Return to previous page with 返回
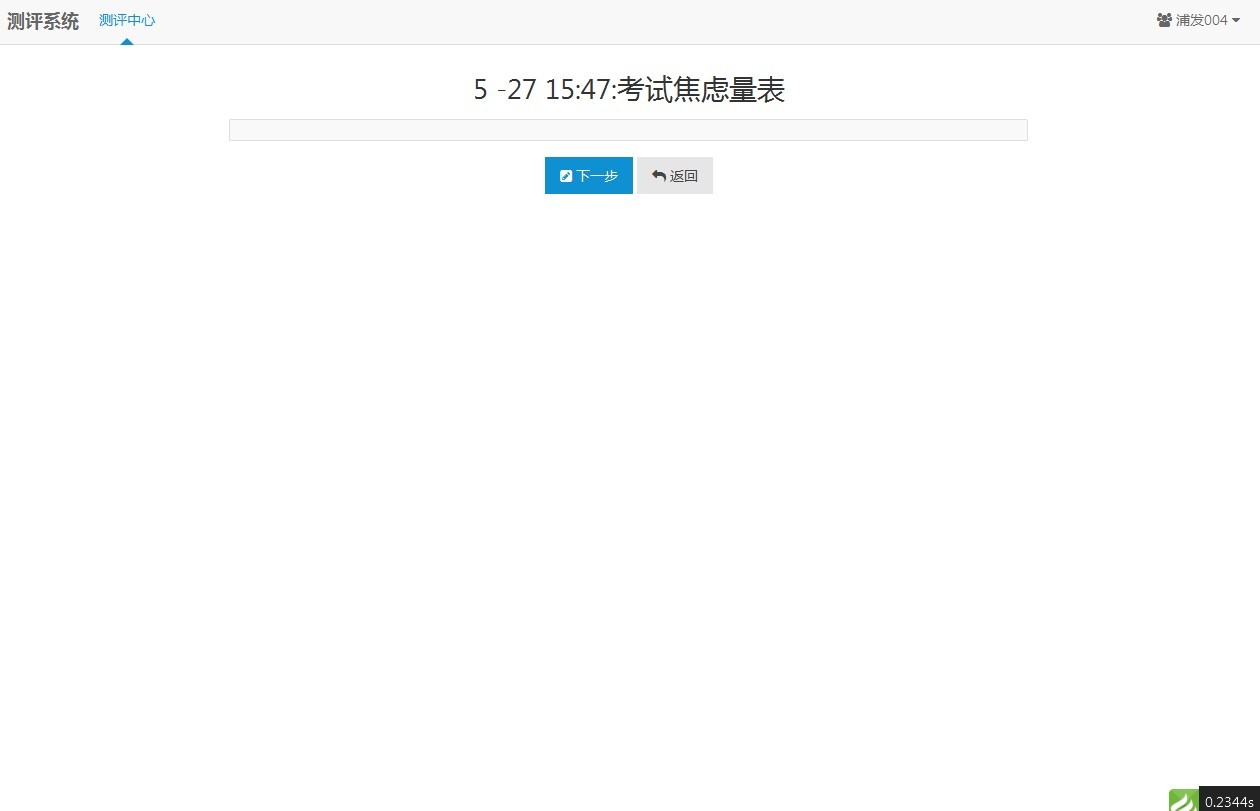This screenshot has width=1260, height=811. pos(675,175)
